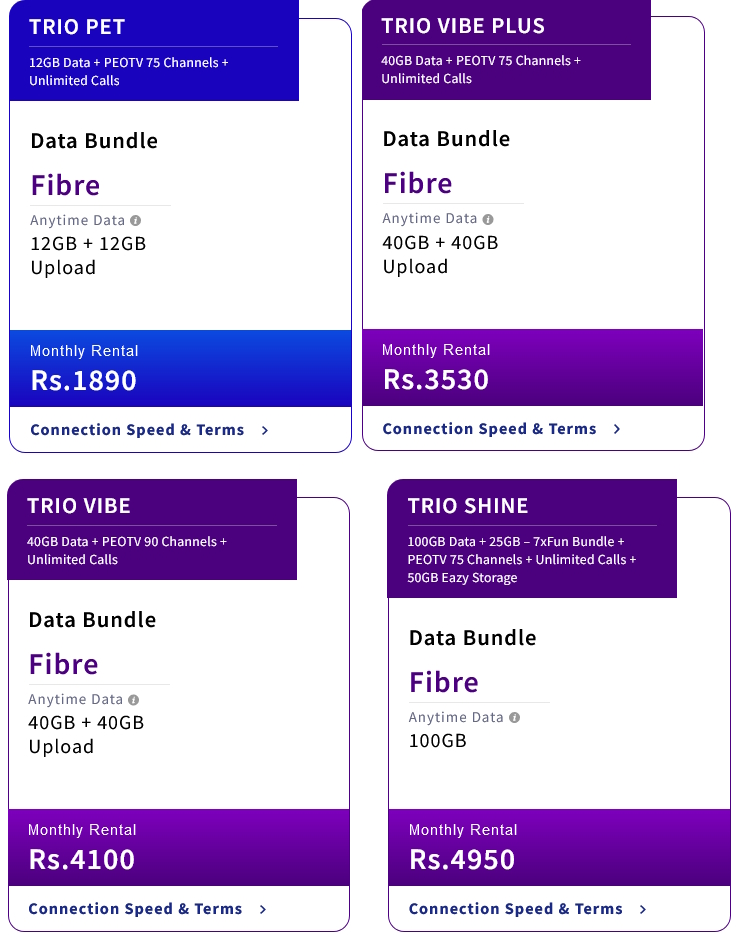Open Connection Speed & Terms for TRIO VIBE PLUS

point(489,429)
